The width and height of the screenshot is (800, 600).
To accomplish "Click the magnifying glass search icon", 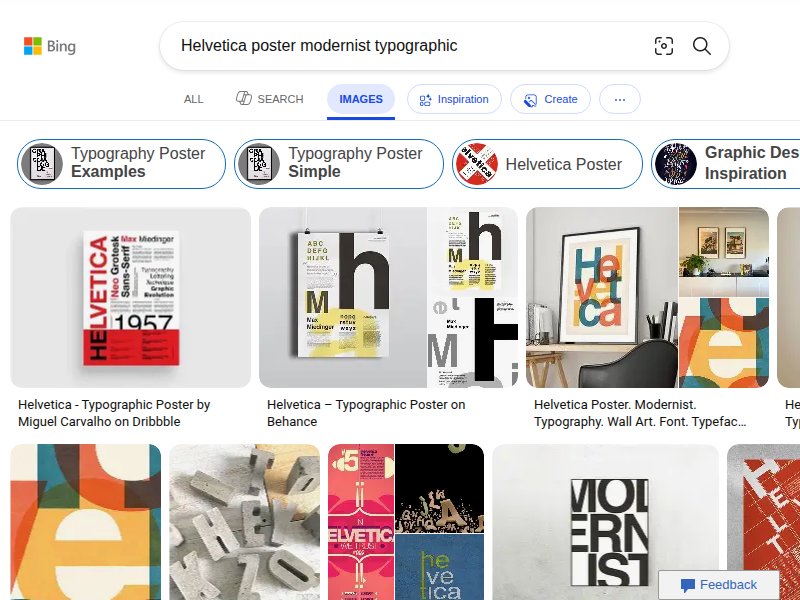I will [701, 46].
